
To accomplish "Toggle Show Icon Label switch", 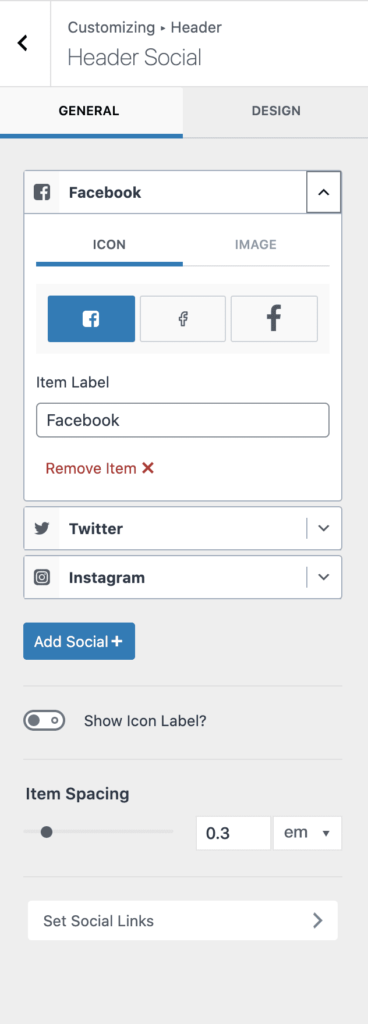I will tap(44, 720).
